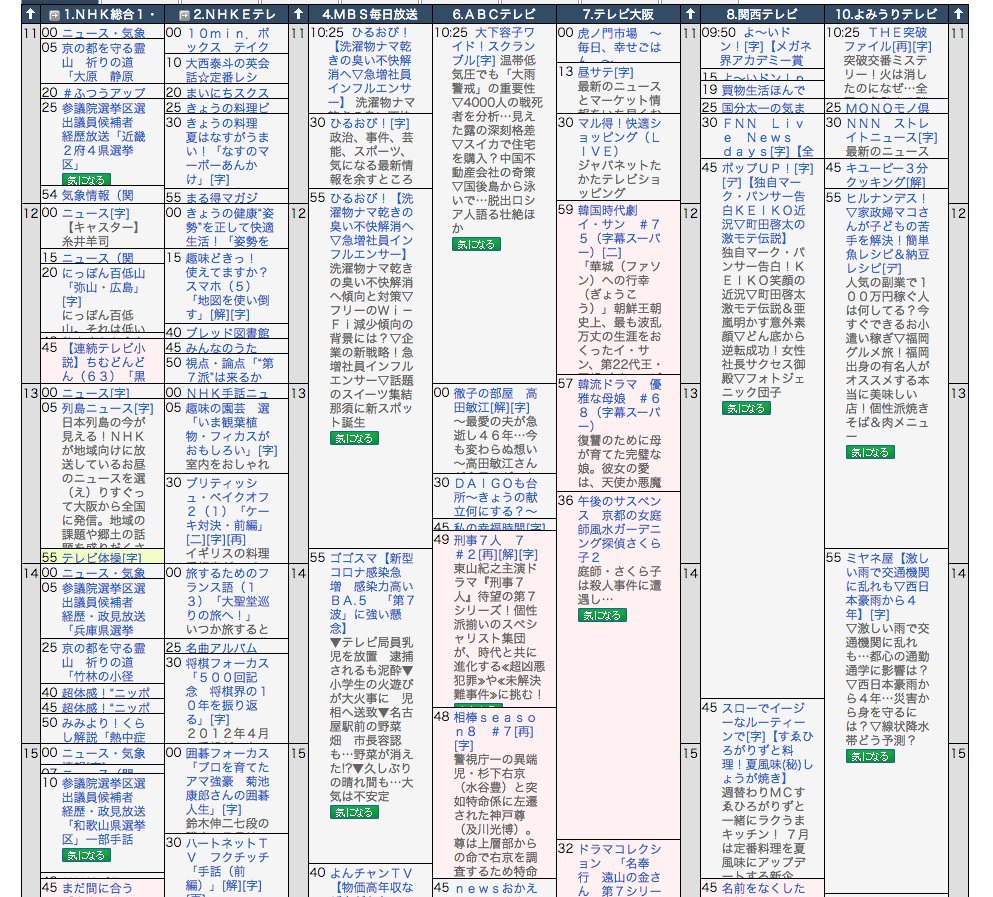Open 11:30 ひるおび！ program link

pos(370,123)
